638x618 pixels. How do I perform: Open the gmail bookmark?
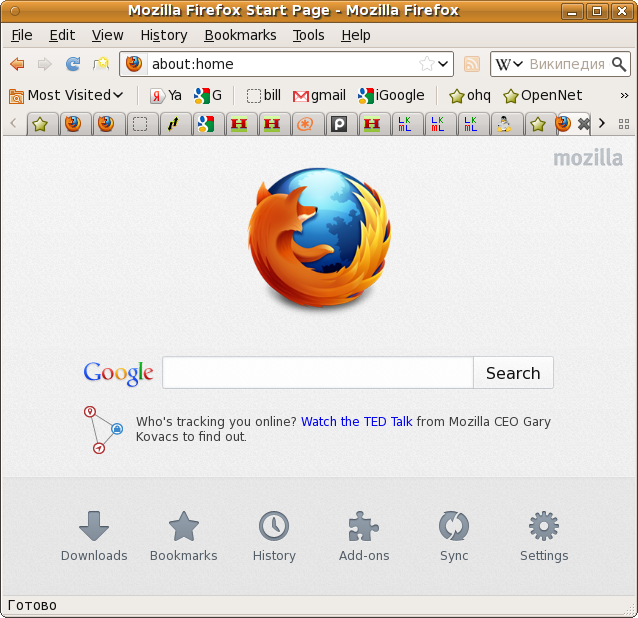click(x=319, y=96)
